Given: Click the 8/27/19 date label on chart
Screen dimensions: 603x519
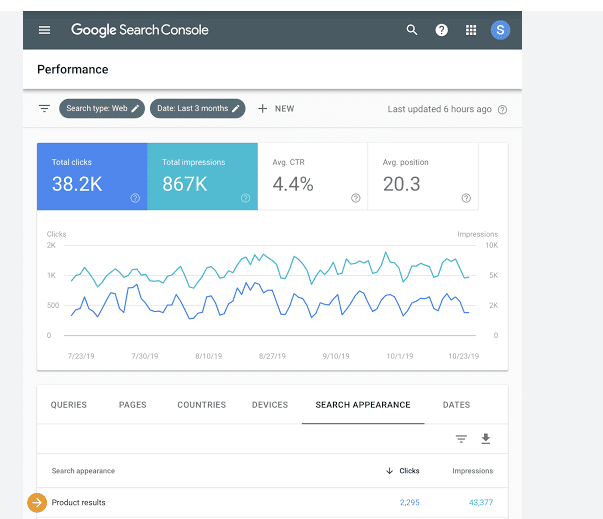Looking at the screenshot, I should [272, 356].
